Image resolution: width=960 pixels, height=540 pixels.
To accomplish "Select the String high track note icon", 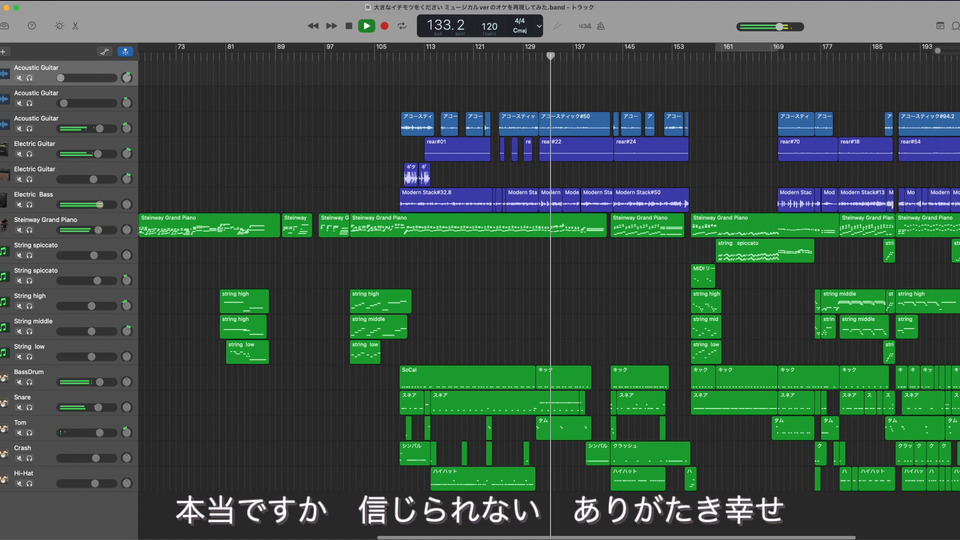I will (x=4, y=301).
